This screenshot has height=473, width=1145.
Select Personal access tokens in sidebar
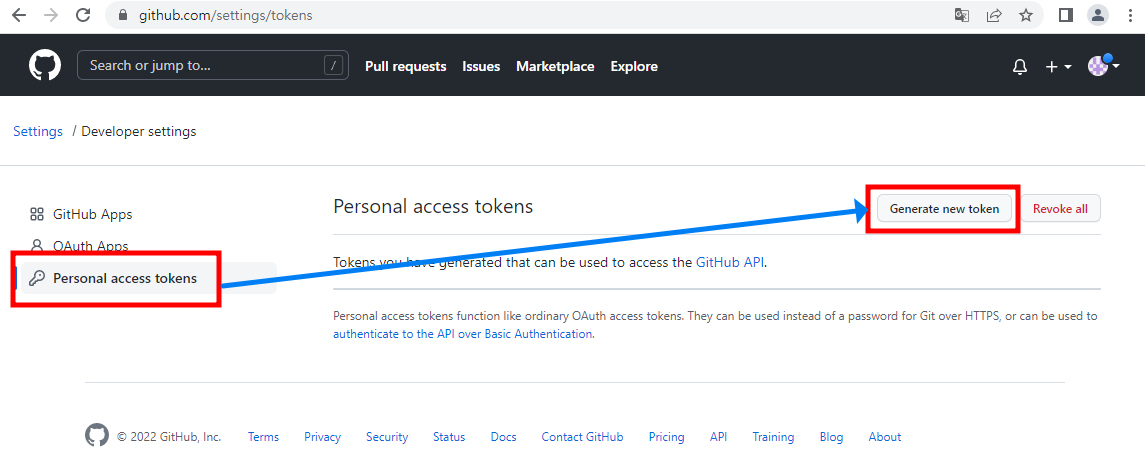(x=148, y=278)
